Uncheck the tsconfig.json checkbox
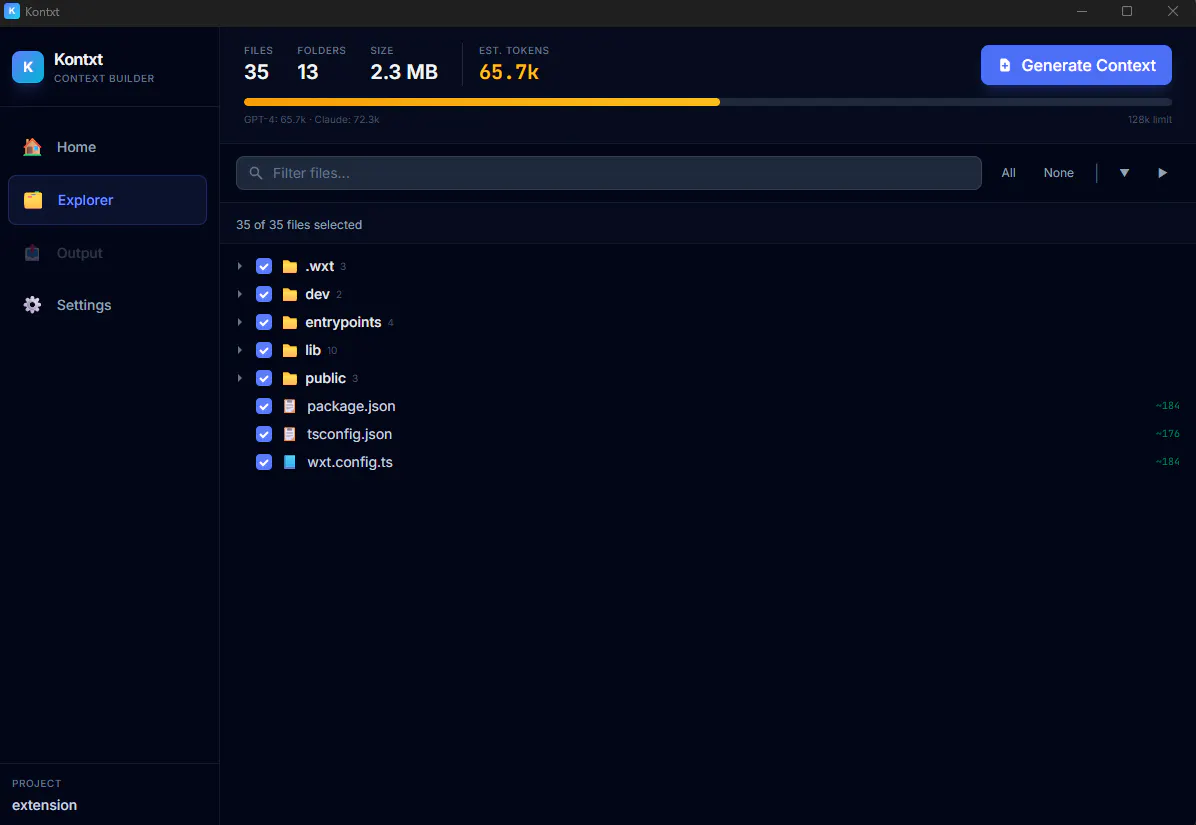Viewport: 1196px width, 825px height. point(264,434)
